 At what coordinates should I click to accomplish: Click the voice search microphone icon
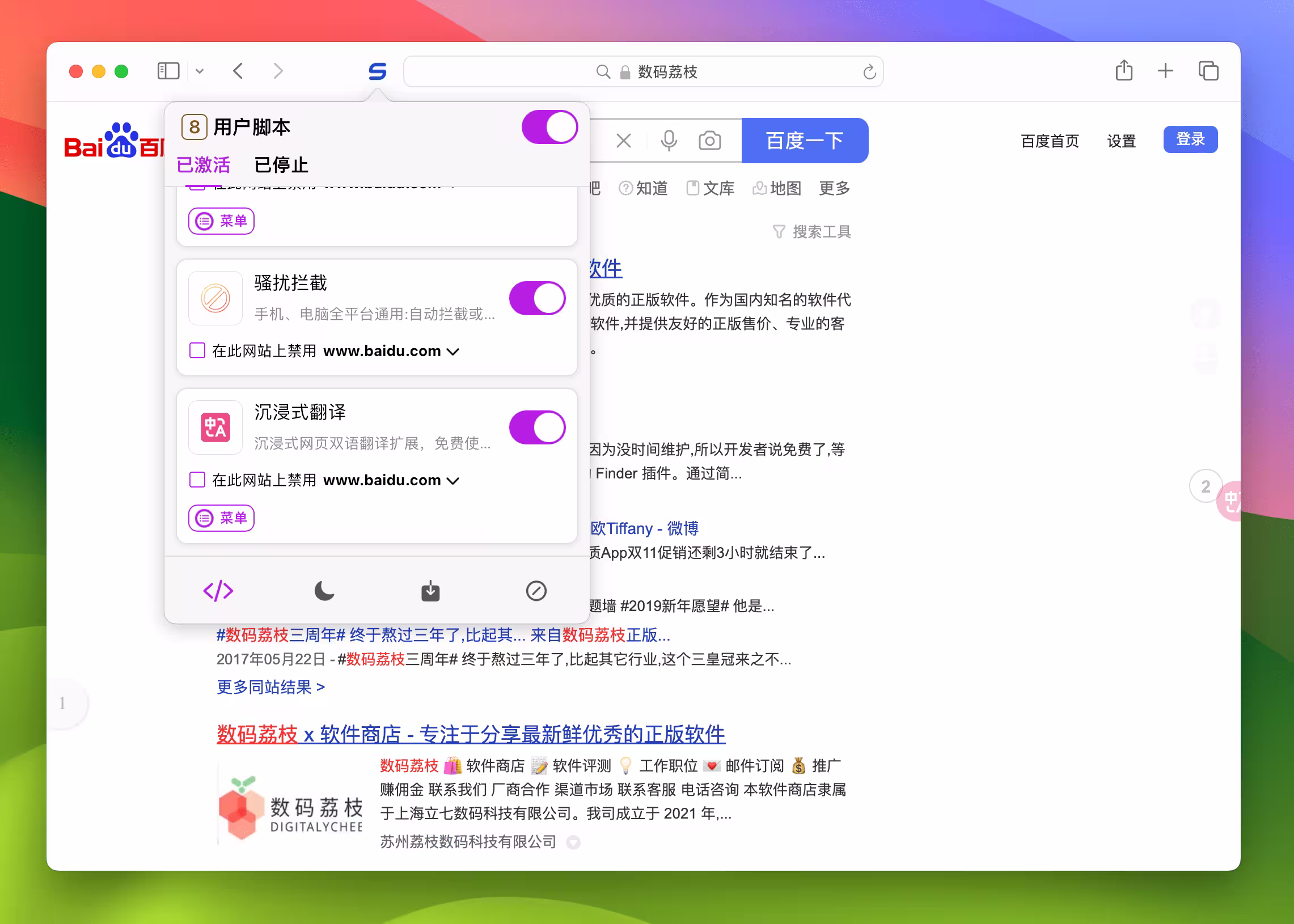[669, 141]
